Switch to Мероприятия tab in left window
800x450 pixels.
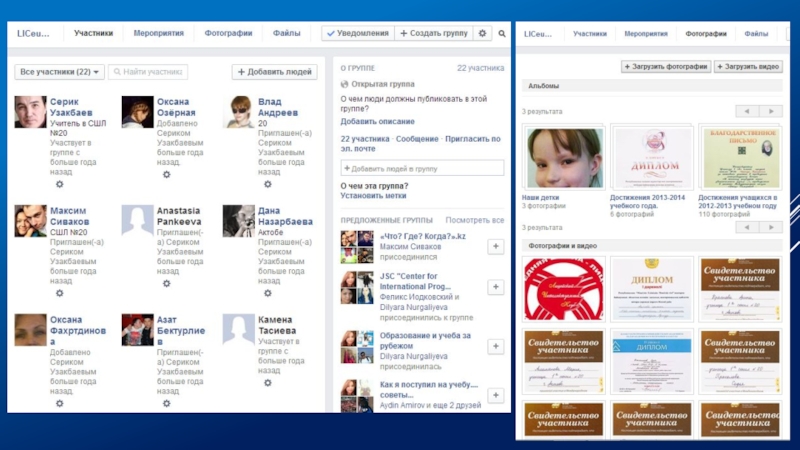pyautogui.click(x=157, y=33)
